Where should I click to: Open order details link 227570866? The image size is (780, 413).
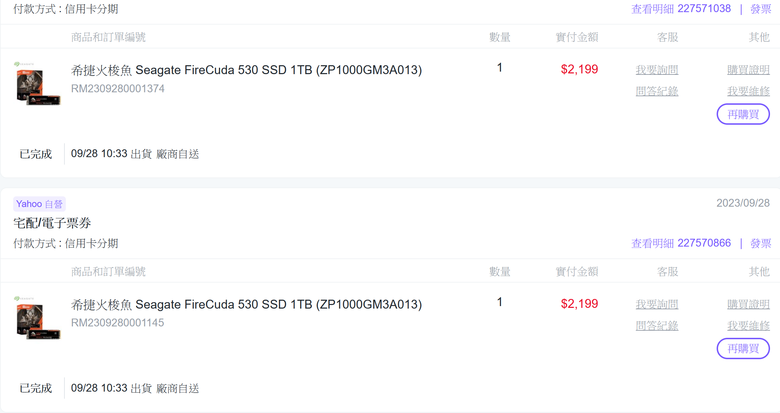click(x=681, y=243)
